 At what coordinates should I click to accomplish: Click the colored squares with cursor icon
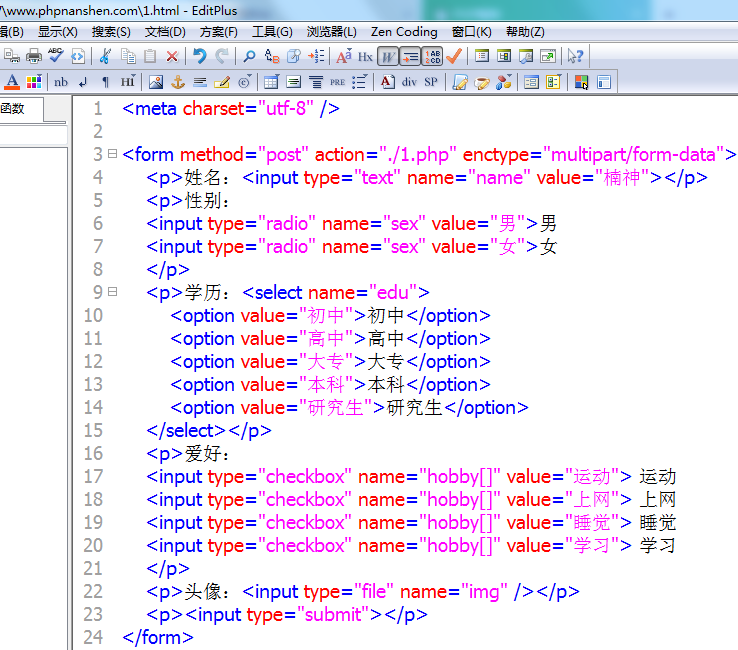581,82
